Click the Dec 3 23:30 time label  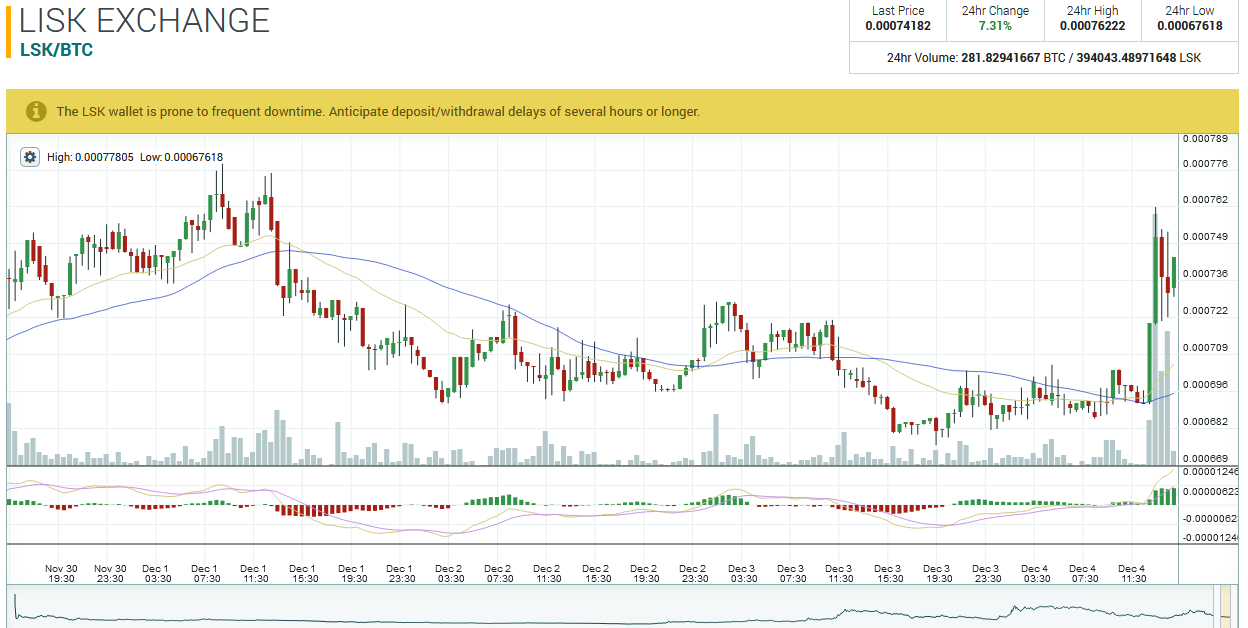[987, 574]
